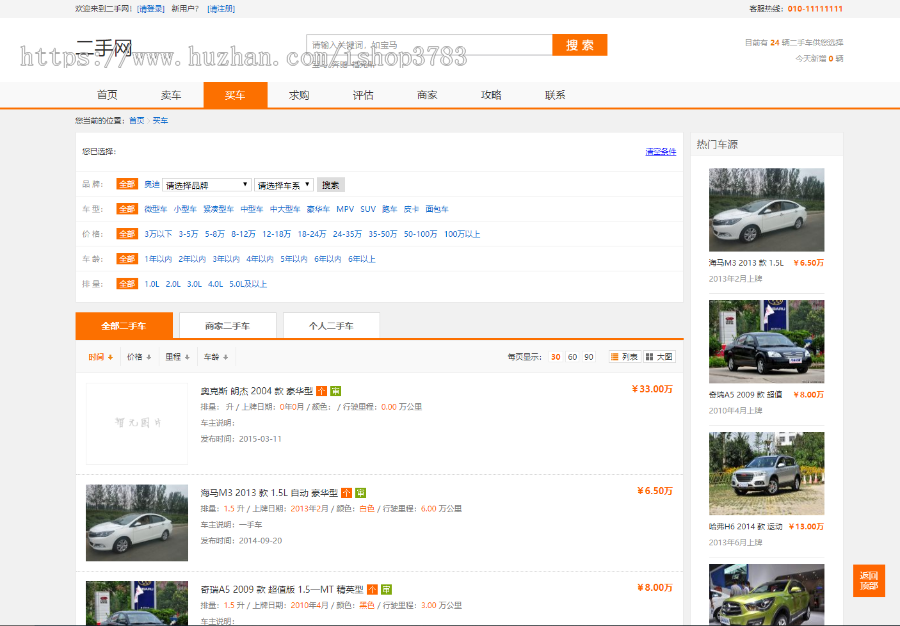The width and height of the screenshot is (900, 626).
Task: Click the green 审 badge on 海马M3 listing
Action: coord(360,493)
